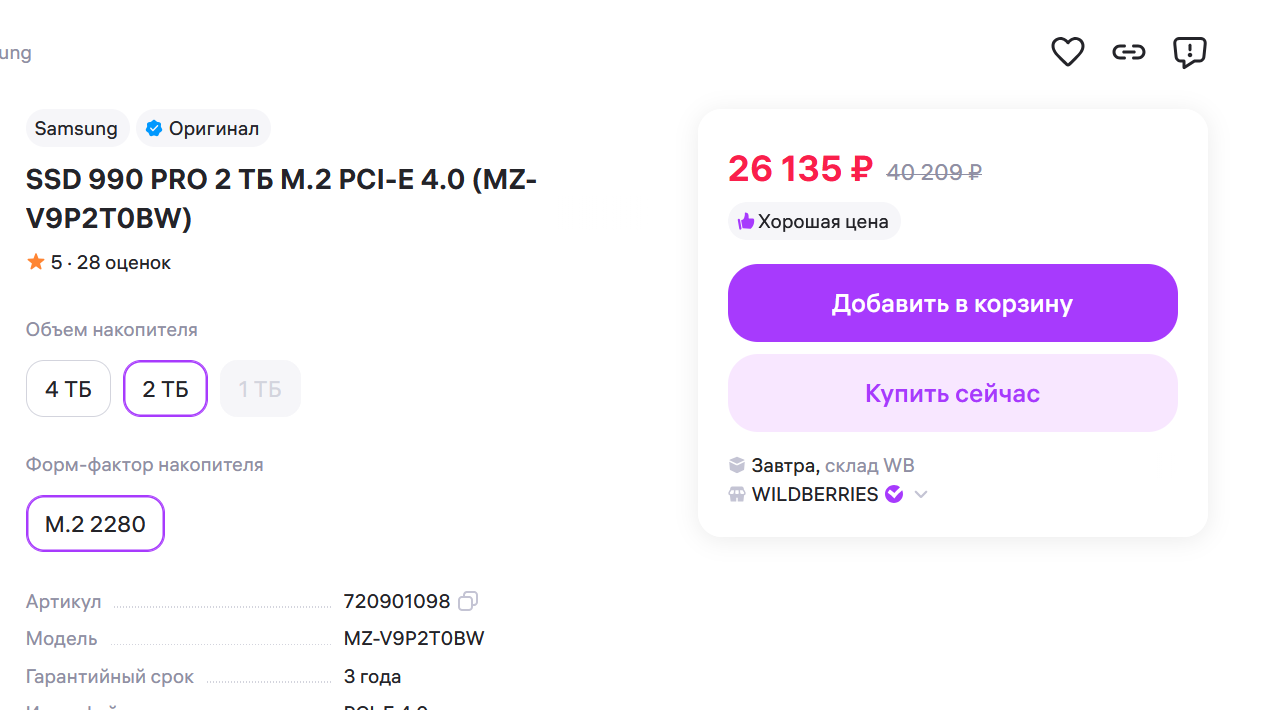This screenshot has width=1282, height=710.
Task: Select M.2 2280 form factor
Action: pyautogui.click(x=95, y=524)
